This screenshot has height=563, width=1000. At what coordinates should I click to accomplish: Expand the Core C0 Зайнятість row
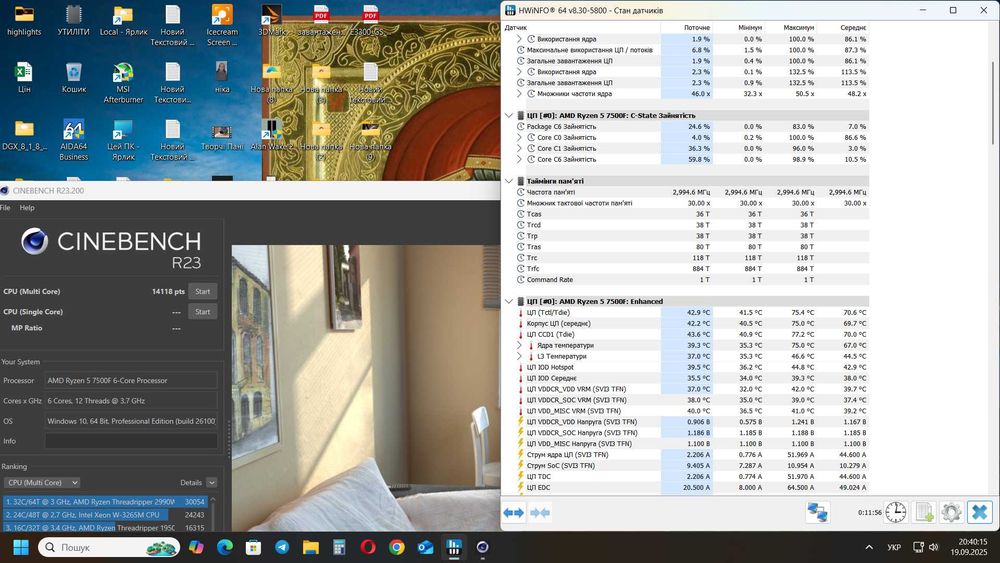(x=519, y=137)
